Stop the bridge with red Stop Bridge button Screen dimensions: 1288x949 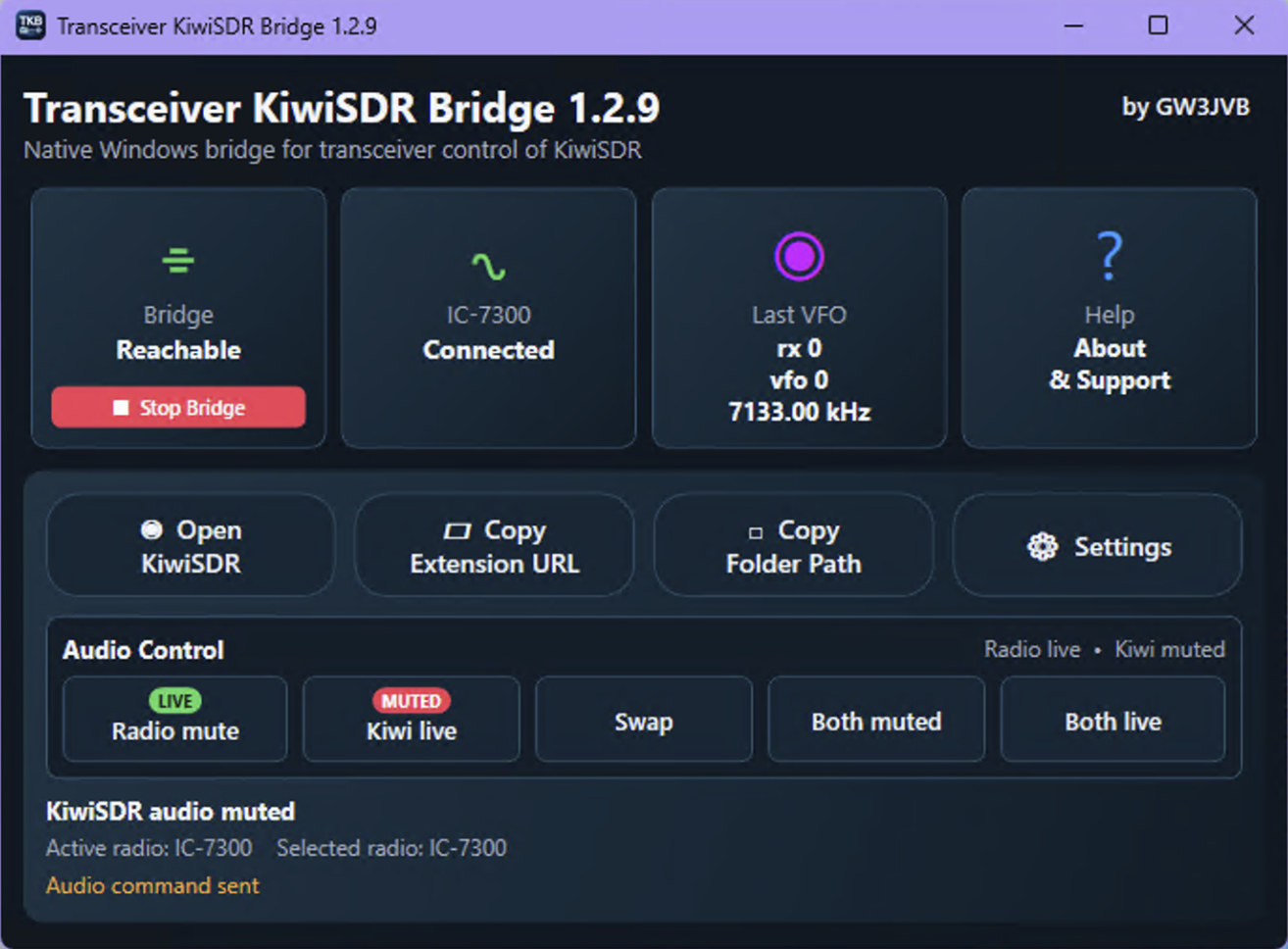click(x=178, y=407)
